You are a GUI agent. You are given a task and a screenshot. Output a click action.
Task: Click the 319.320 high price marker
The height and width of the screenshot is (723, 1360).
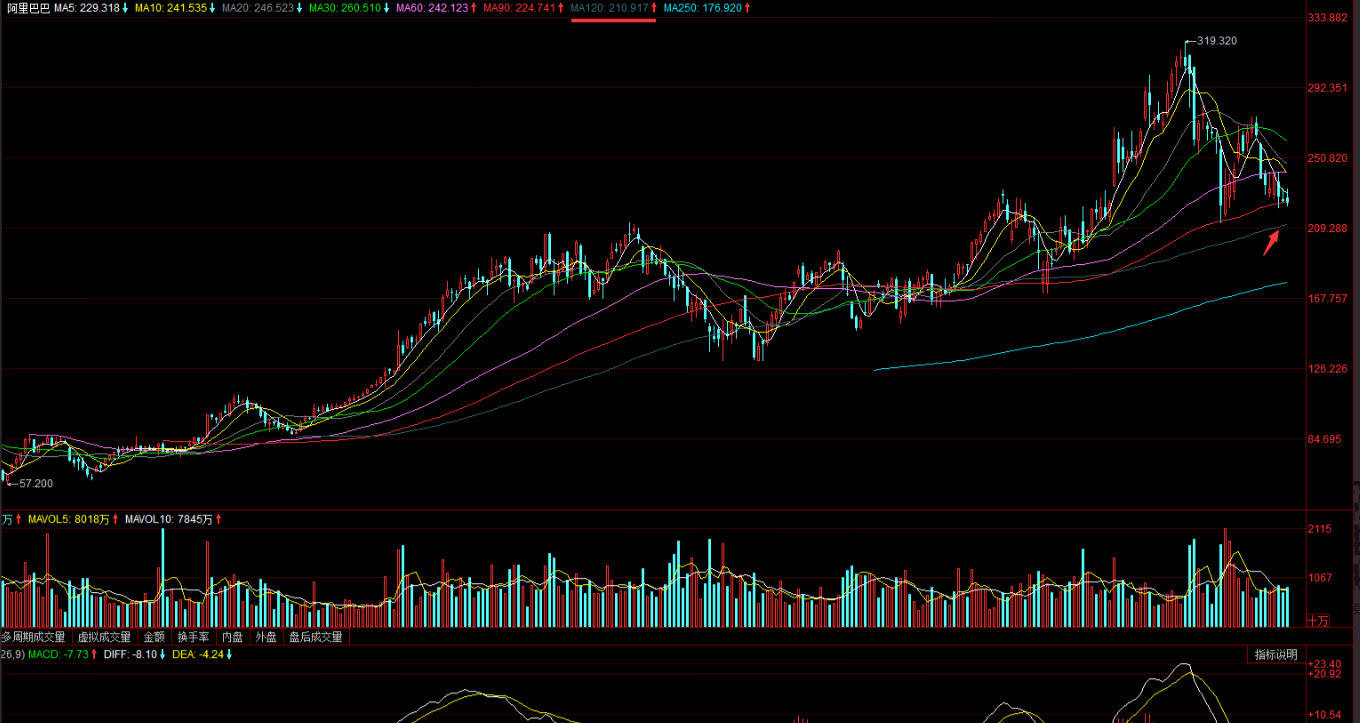coord(1216,41)
